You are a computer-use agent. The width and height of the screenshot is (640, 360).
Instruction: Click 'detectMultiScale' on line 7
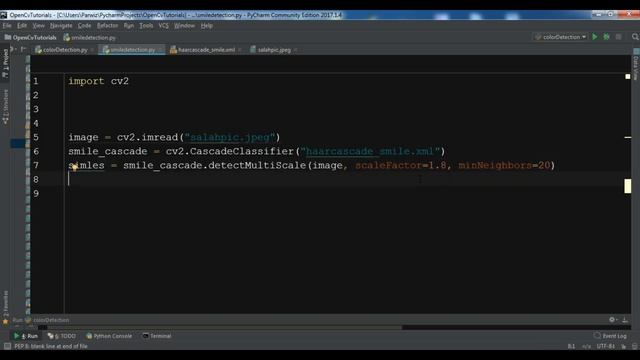pos(257,165)
